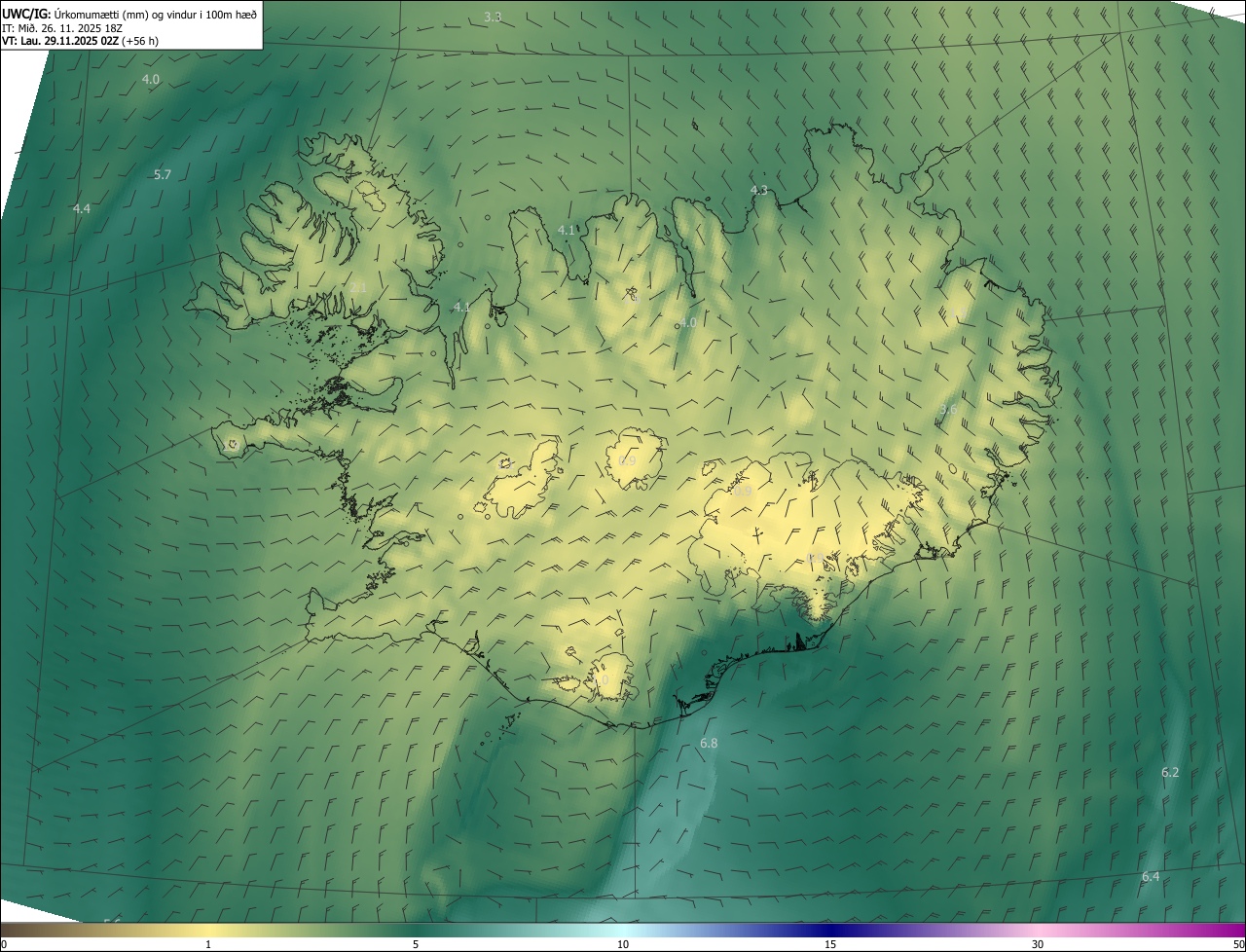Click the 'IT: Mið. 26. 11. 2025 18Z' line
The image size is (1246, 952).
61,27
